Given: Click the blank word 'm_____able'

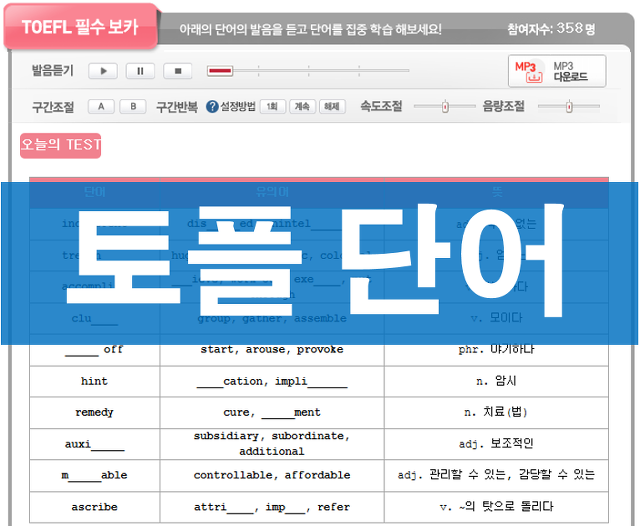Looking at the screenshot, I should pyautogui.click(x=94, y=475).
